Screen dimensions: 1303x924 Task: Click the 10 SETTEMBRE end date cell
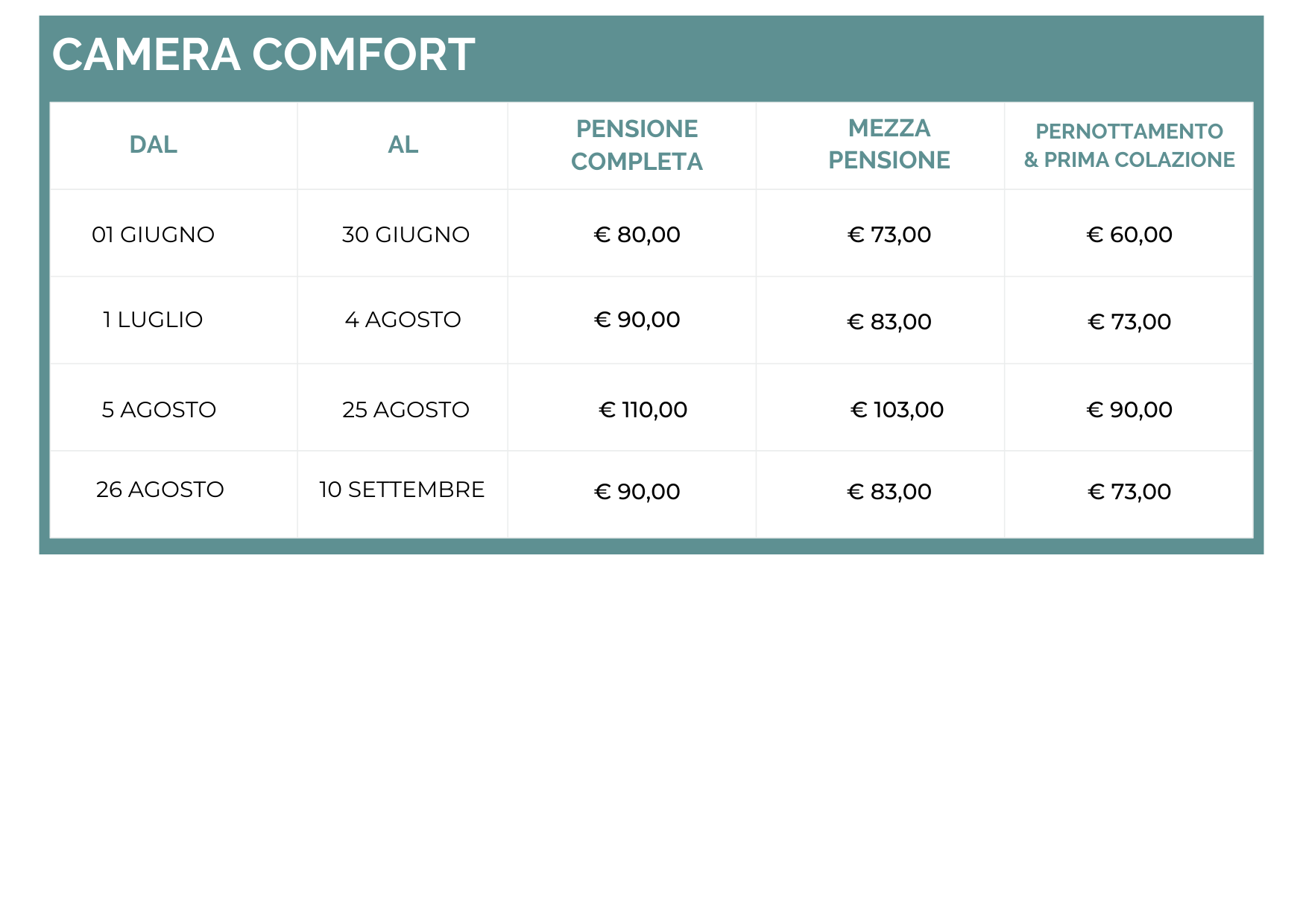click(402, 490)
